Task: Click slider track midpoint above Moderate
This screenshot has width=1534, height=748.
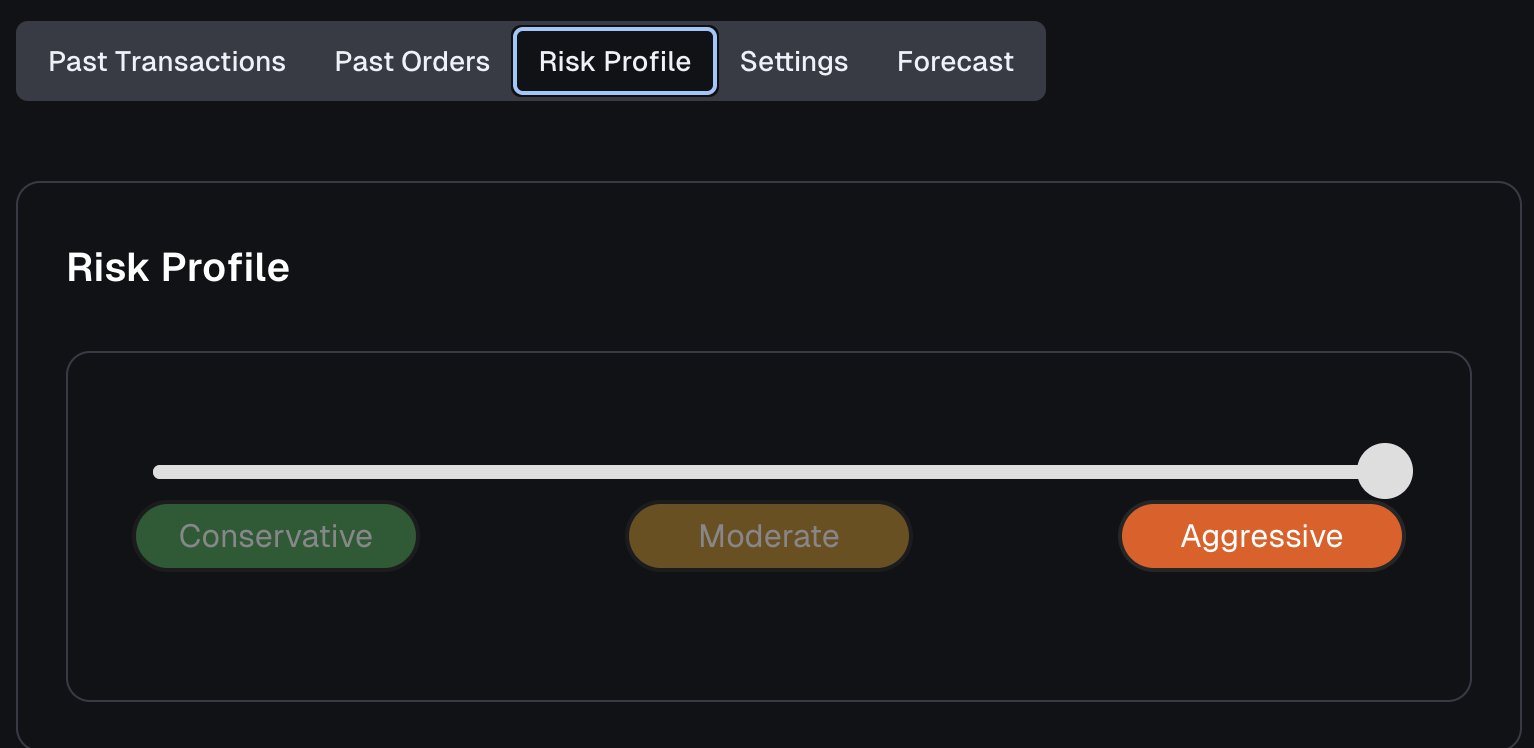Action: coord(769,472)
